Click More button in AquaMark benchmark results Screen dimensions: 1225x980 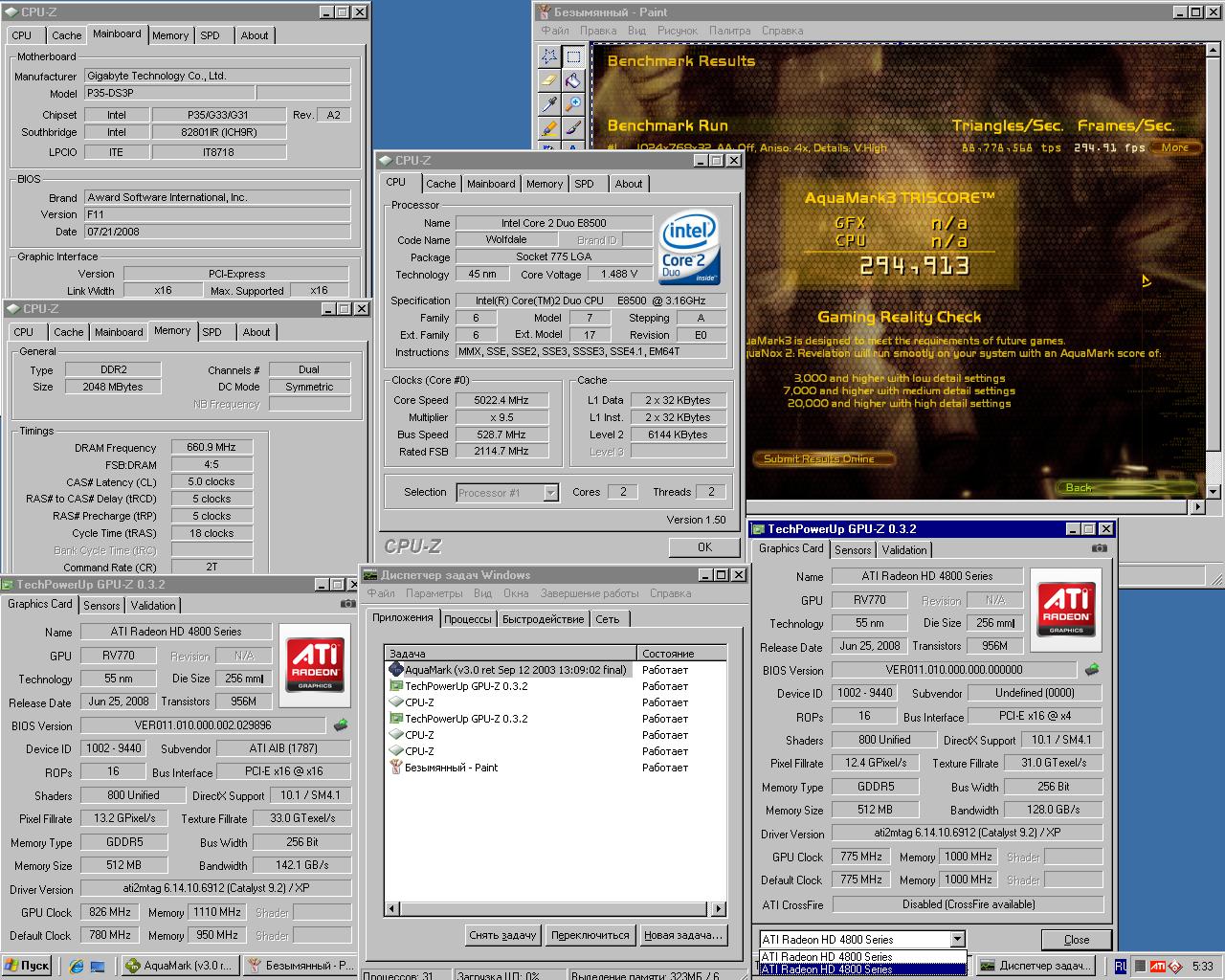tap(1175, 147)
